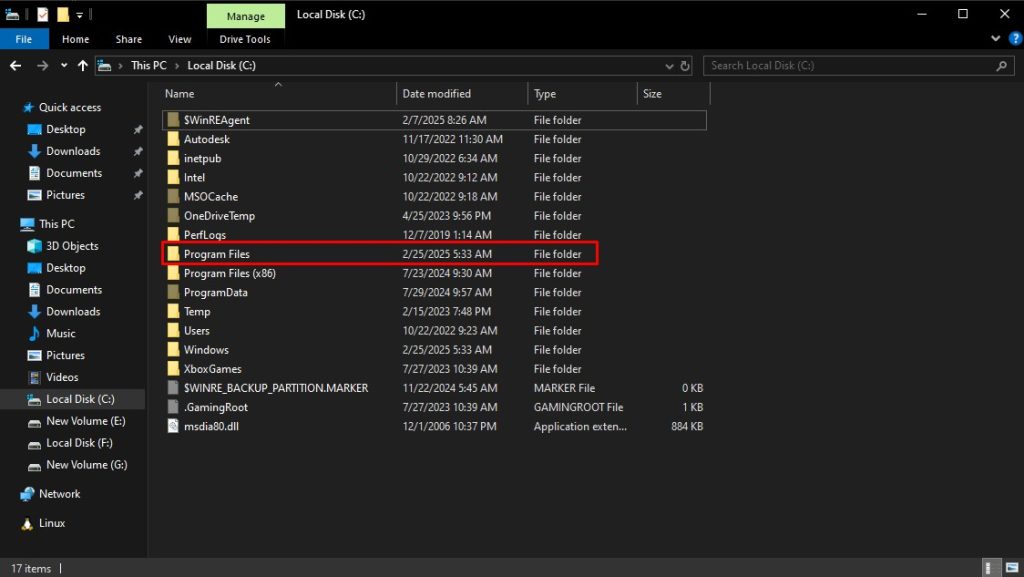Click the New Folder icon in Quick Access Toolbar

63,14
